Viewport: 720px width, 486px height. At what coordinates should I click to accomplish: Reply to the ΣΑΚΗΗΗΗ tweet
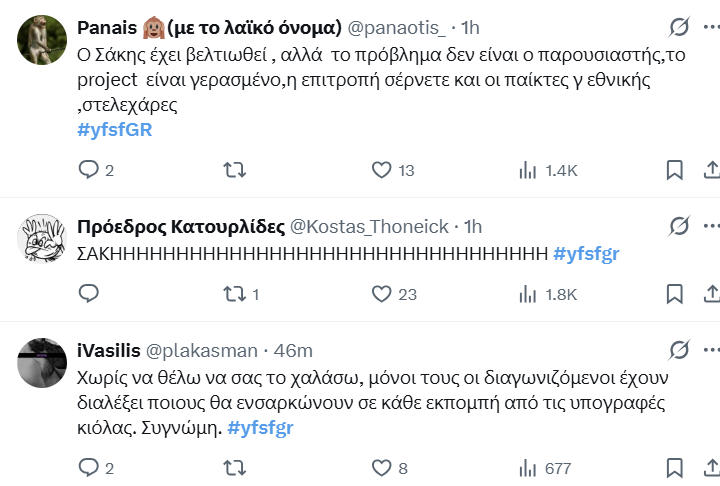[89, 294]
